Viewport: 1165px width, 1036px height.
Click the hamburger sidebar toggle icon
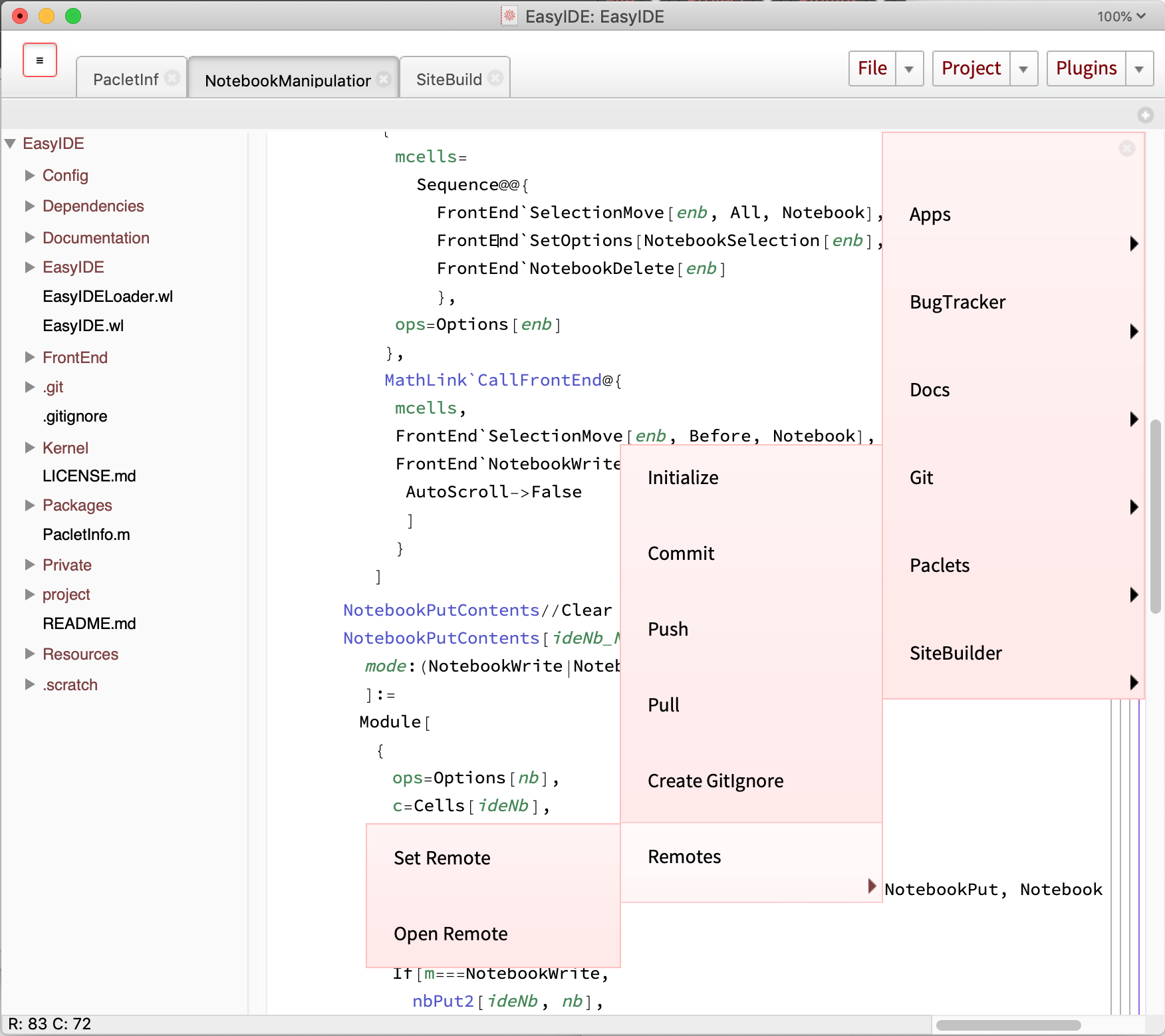coord(40,61)
